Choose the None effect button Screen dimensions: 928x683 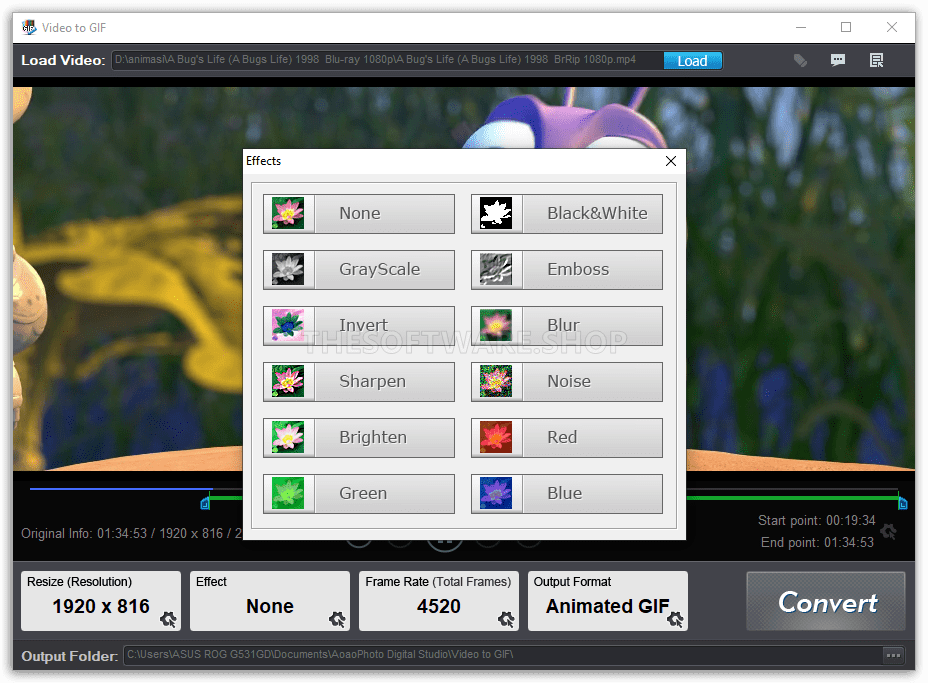coord(359,214)
